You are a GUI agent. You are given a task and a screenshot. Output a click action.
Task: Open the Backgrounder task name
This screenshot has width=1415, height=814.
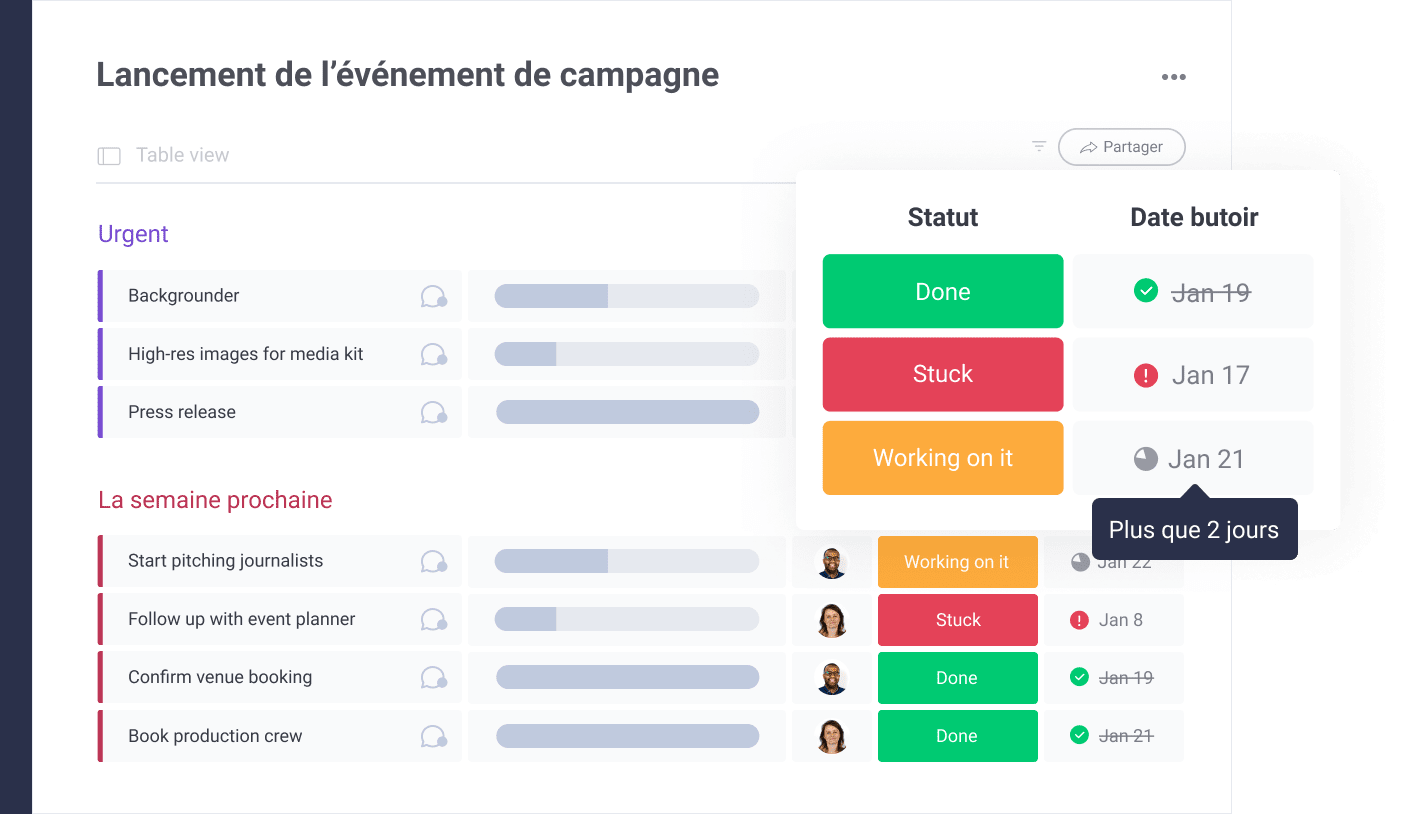[184, 296]
